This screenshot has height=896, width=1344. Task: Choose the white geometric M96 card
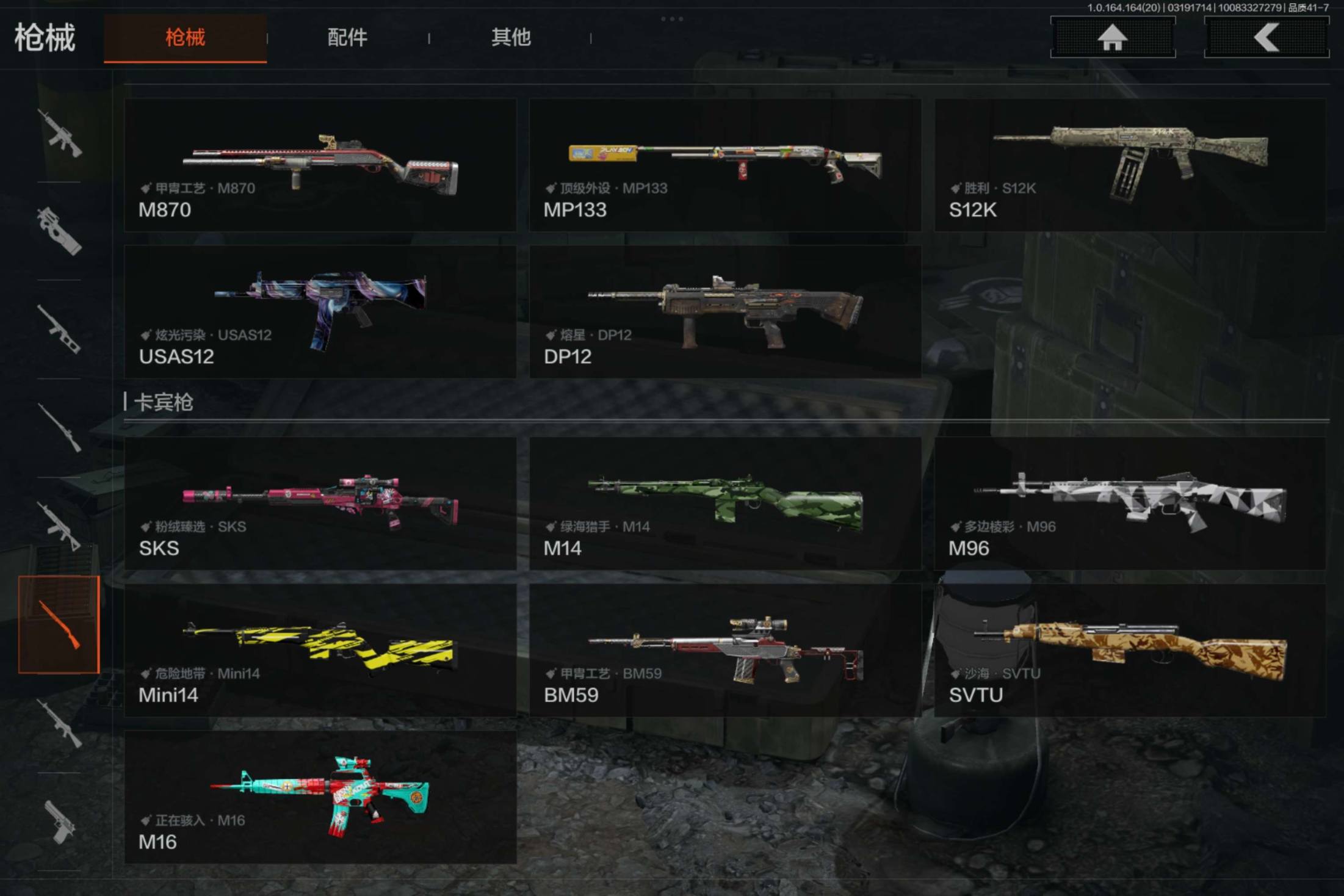[1130, 504]
